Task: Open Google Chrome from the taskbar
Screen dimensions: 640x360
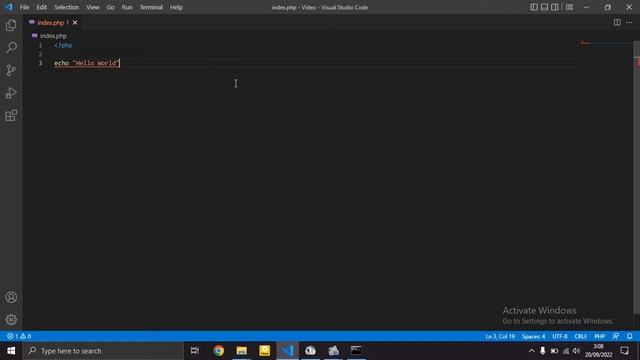Action: click(x=218, y=351)
